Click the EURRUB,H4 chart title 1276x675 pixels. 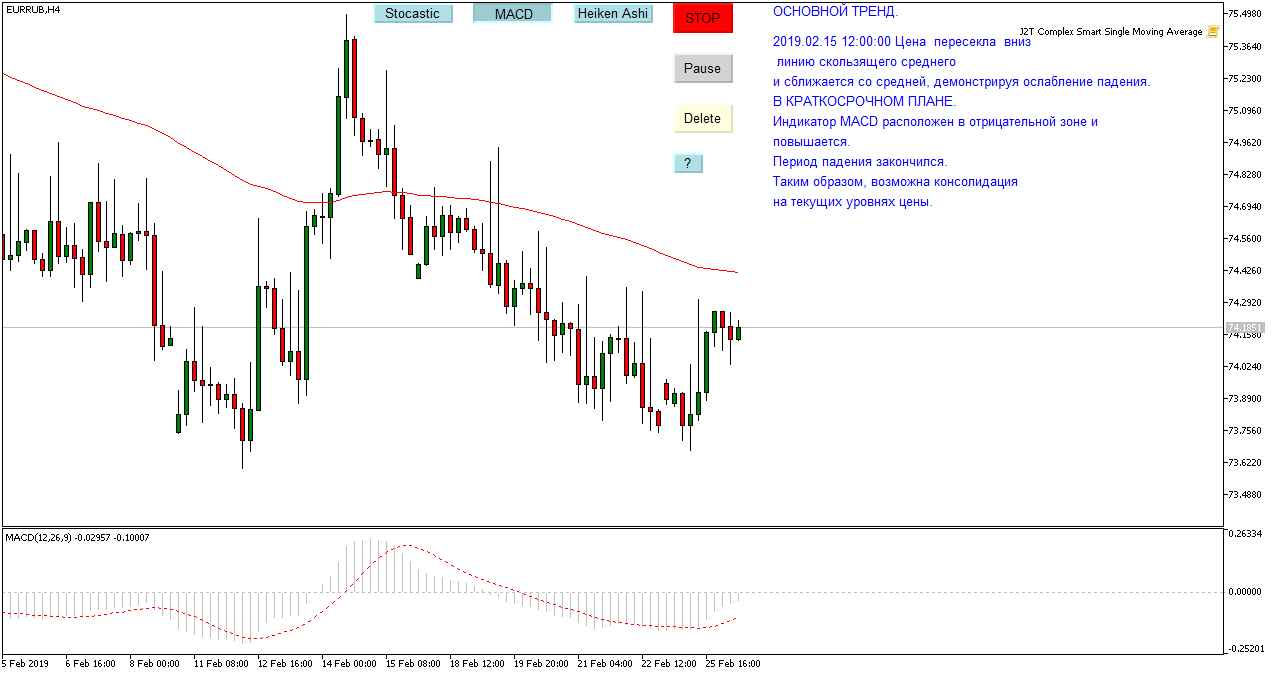point(31,9)
